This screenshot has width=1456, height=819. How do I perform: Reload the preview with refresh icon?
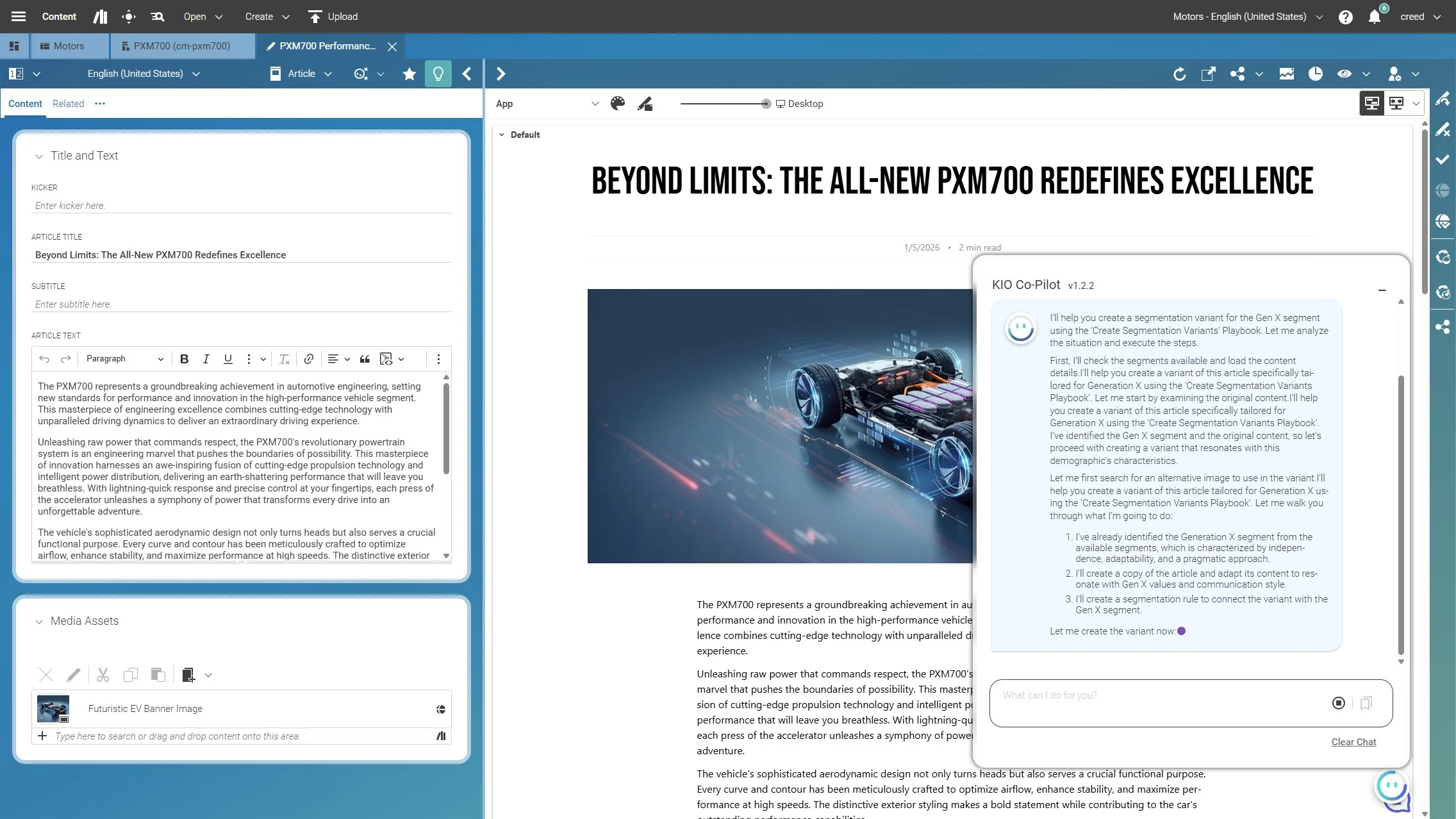tap(1179, 74)
